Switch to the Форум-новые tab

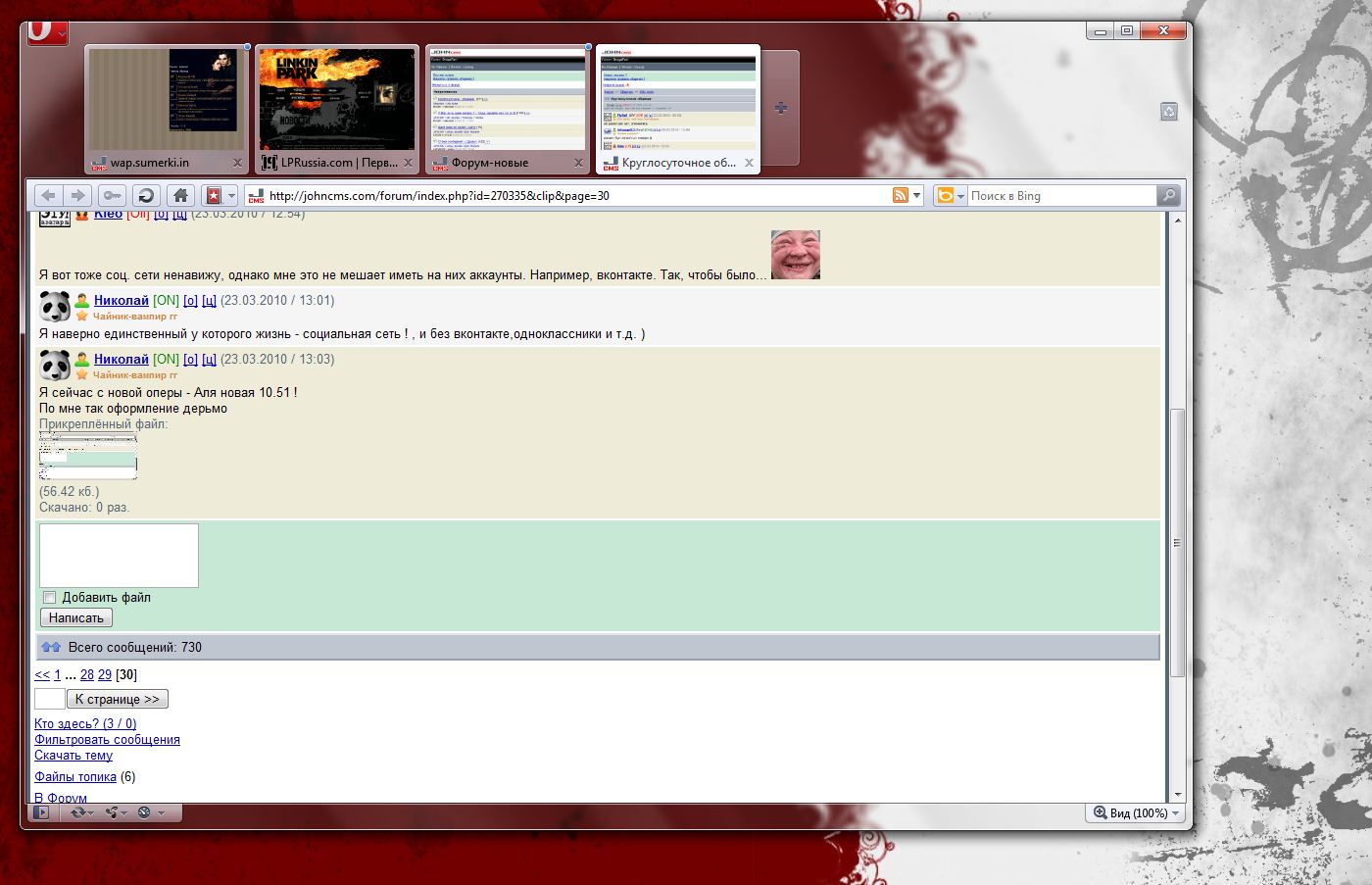508,109
